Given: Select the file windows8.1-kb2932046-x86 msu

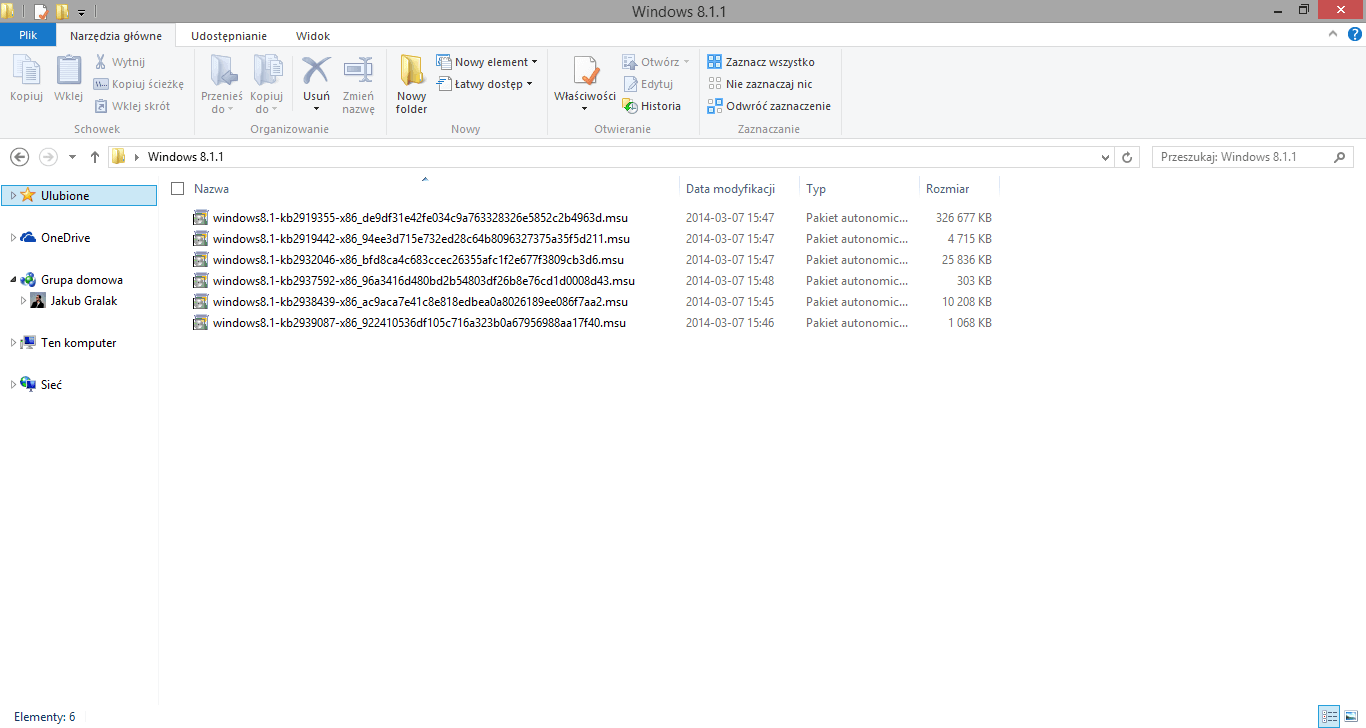Looking at the screenshot, I should (x=418, y=259).
